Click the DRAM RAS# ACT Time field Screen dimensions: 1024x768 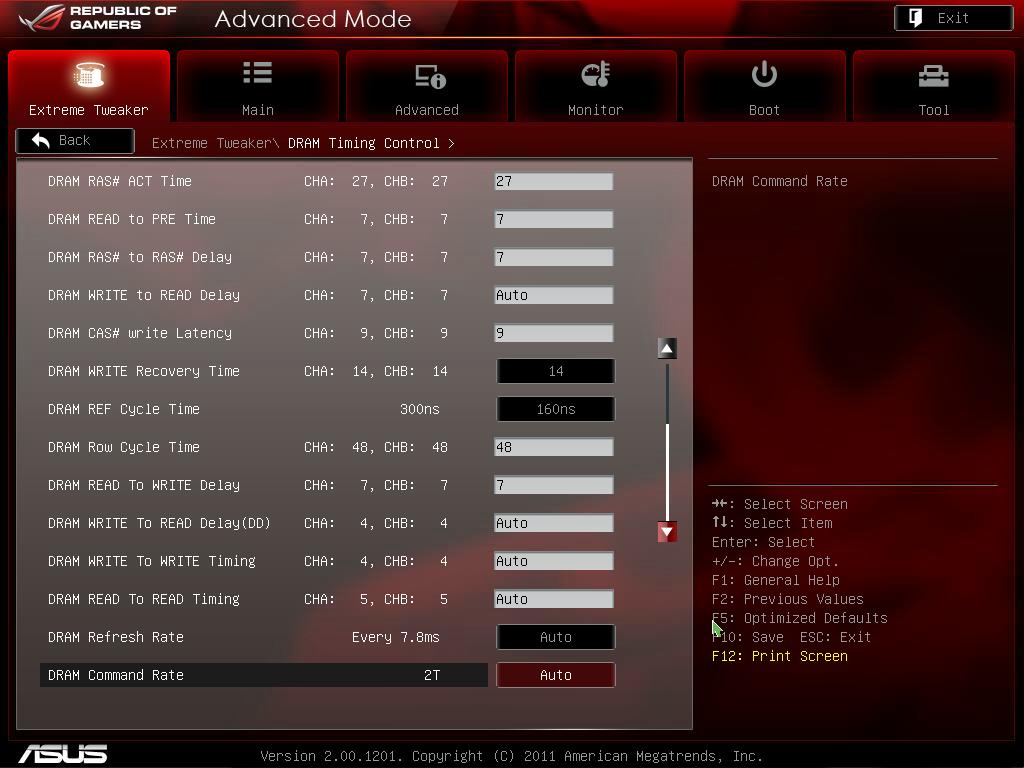[x=554, y=182]
